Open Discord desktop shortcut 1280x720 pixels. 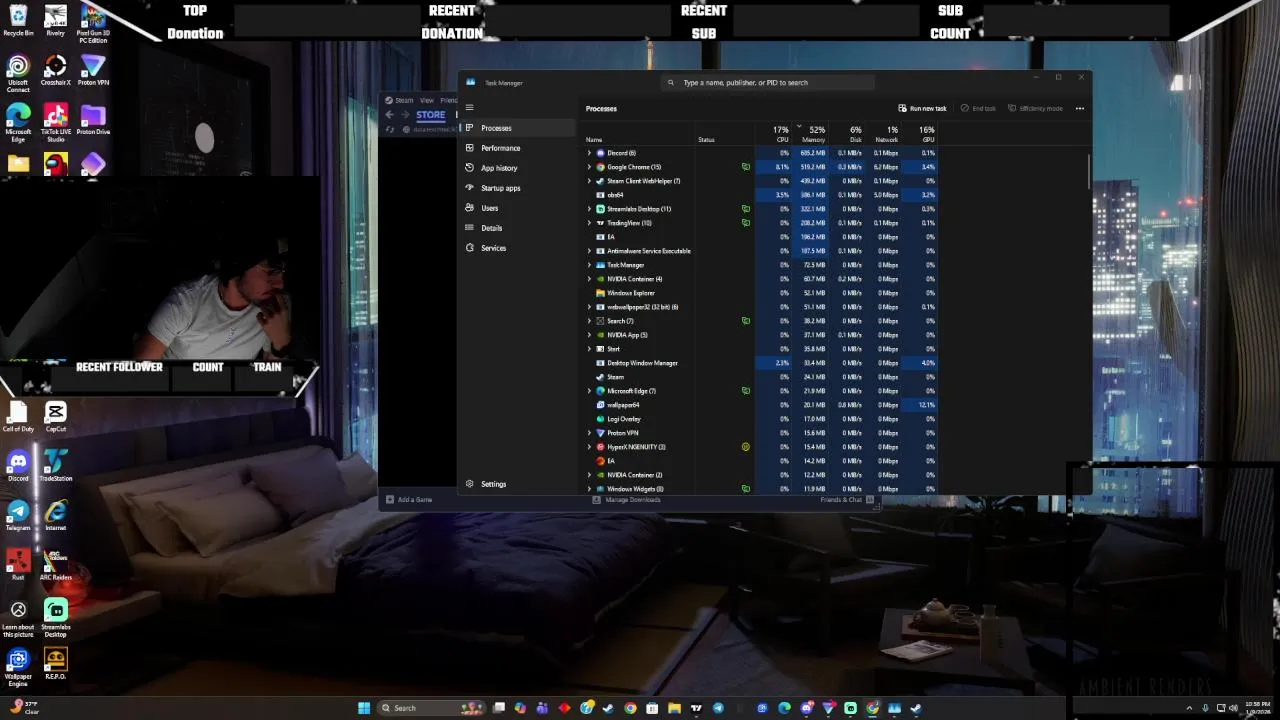tap(18, 466)
